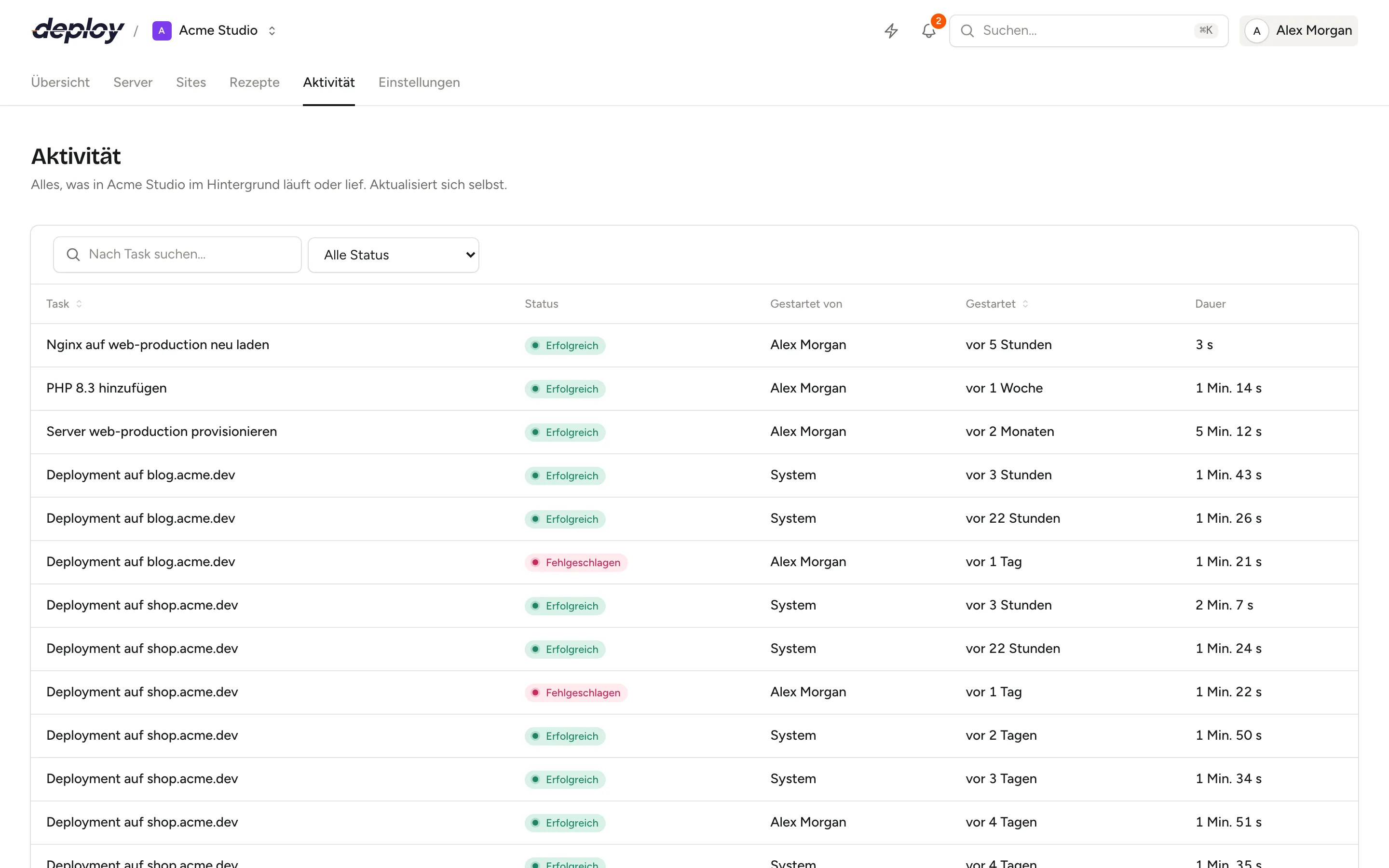Image resolution: width=1389 pixels, height=868 pixels.
Task: Click the deploy logo
Action: [x=78, y=30]
